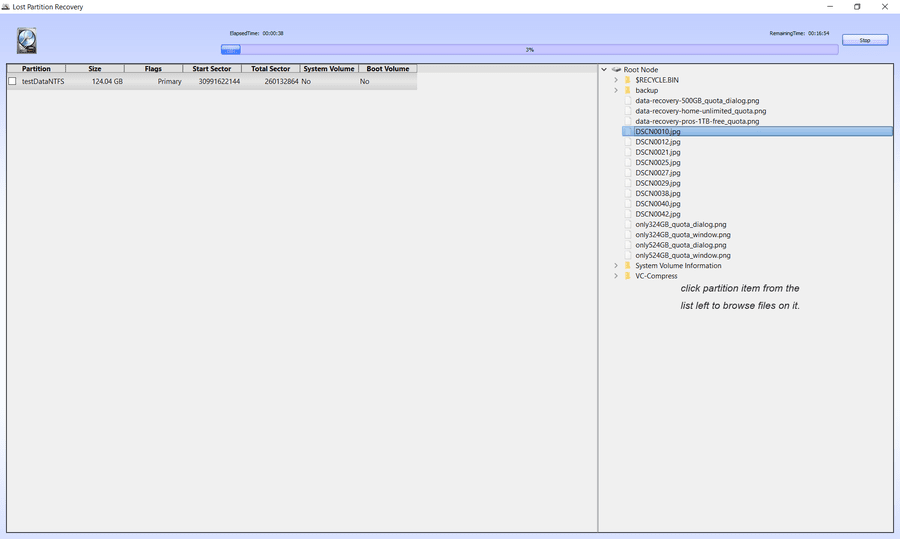Sort by the Size column header
Image resolution: width=900 pixels, height=539 pixels.
point(95,69)
